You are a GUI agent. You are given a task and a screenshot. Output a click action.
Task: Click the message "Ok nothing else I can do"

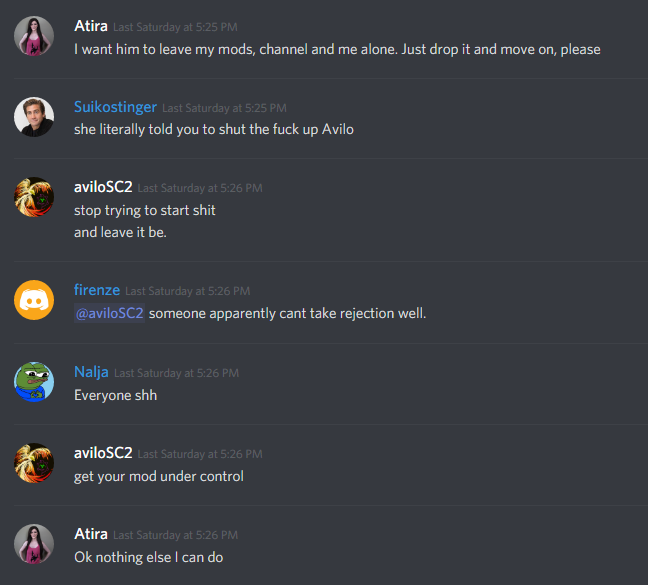click(x=149, y=557)
